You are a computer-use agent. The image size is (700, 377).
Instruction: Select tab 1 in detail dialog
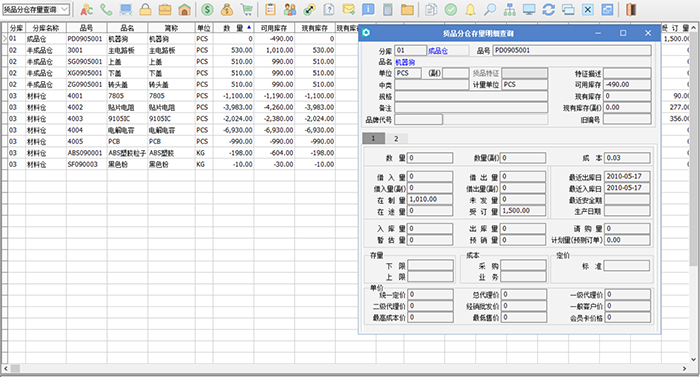click(x=373, y=138)
